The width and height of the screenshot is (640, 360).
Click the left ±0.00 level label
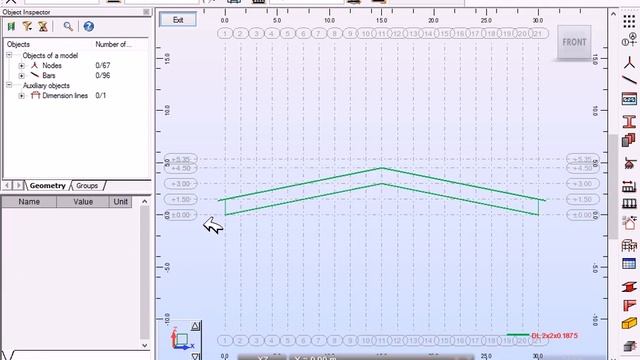click(180, 215)
